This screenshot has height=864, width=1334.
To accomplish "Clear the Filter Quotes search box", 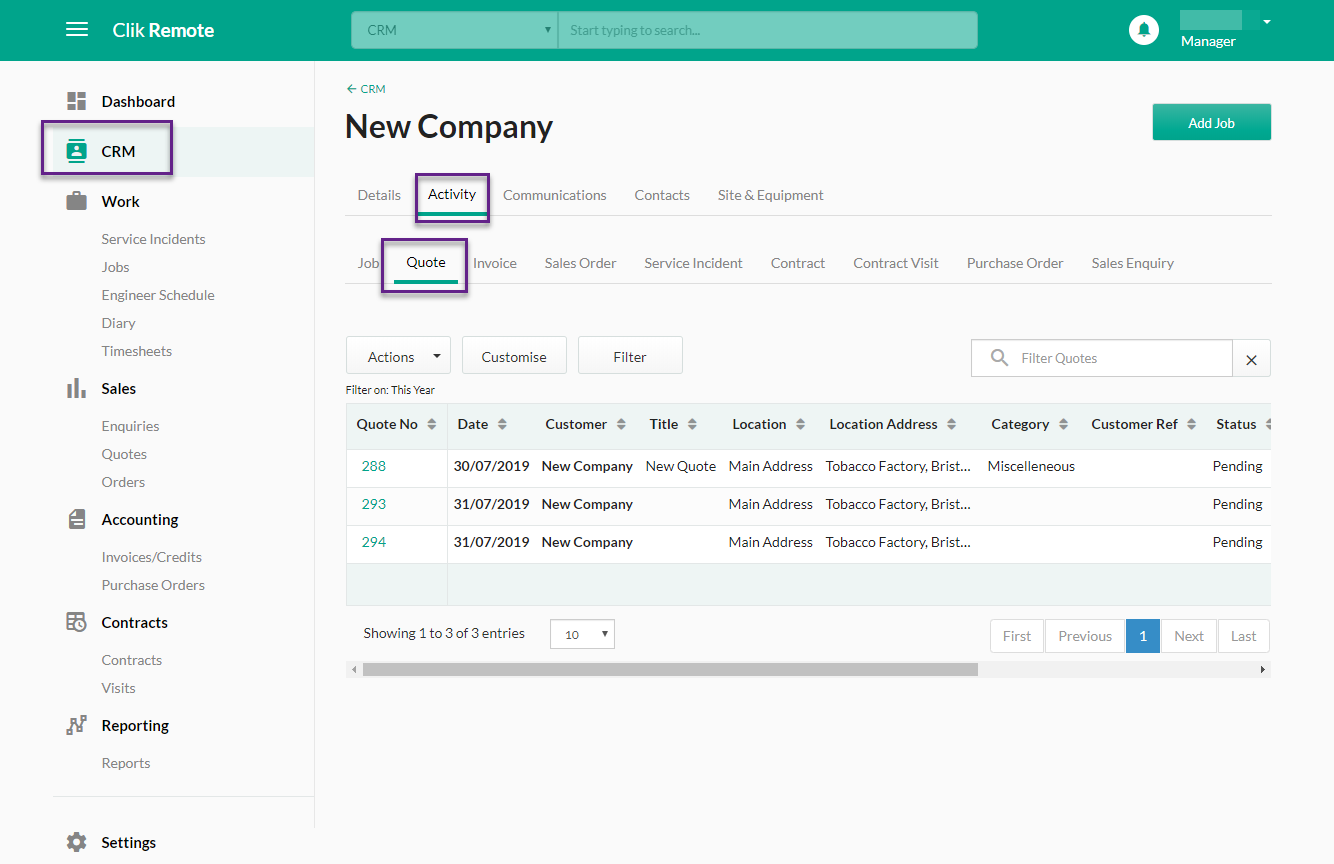I will pos(1251,359).
